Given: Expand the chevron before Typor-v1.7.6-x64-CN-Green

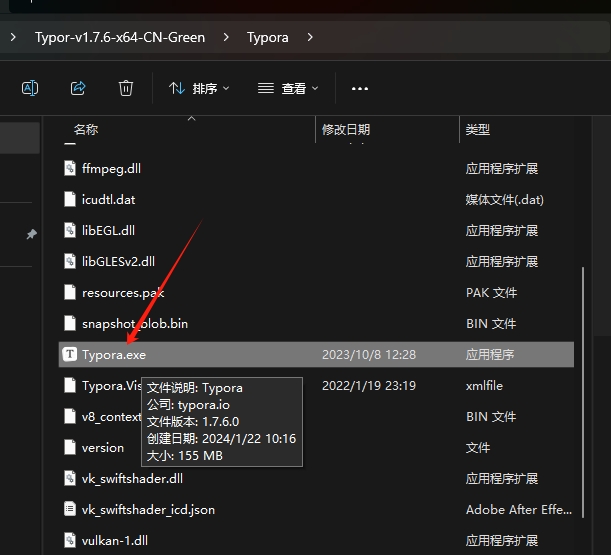Looking at the screenshot, I should pyautogui.click(x=13, y=37).
